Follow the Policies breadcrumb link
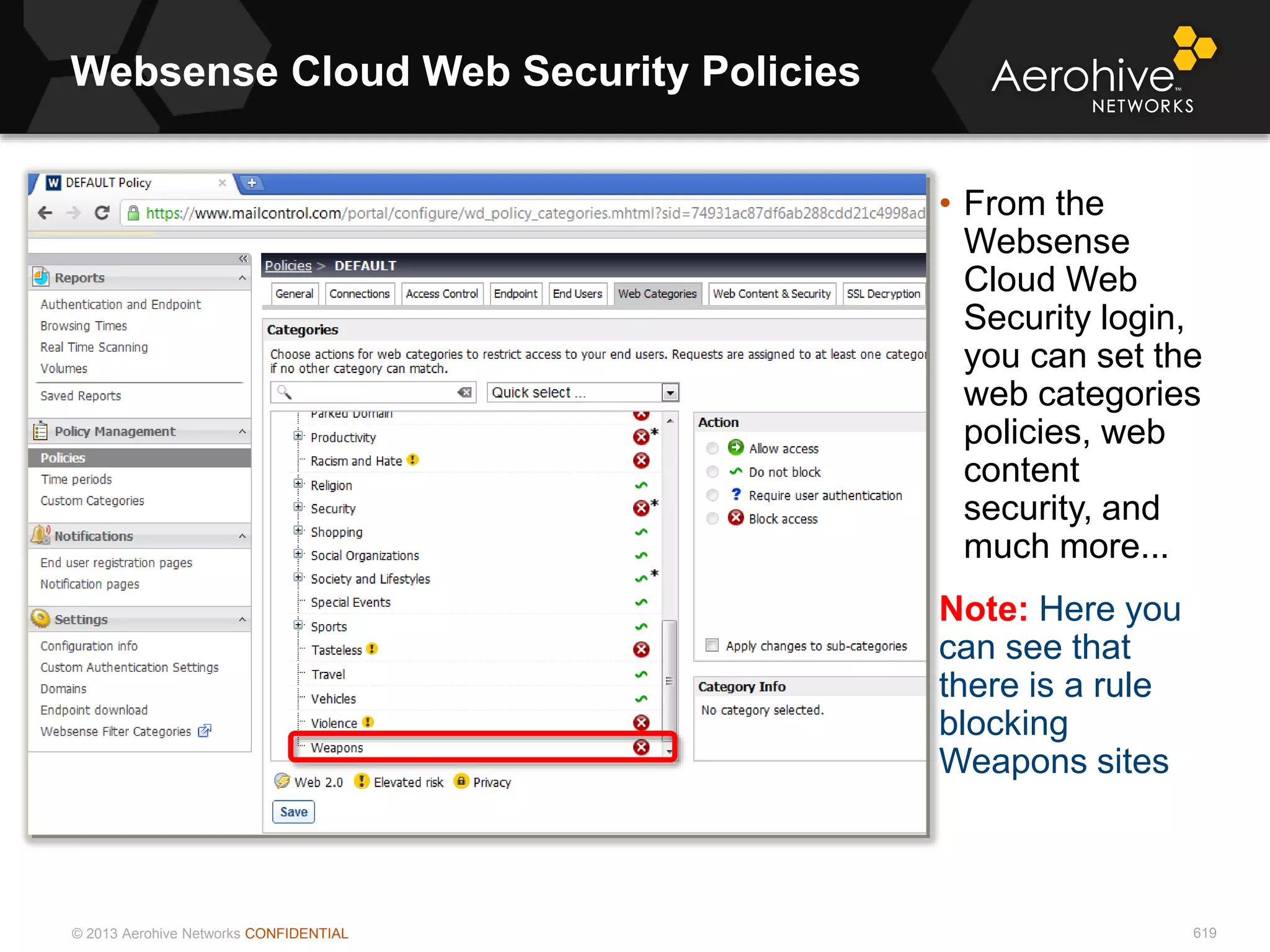This screenshot has height=952, width=1270. 288,266
